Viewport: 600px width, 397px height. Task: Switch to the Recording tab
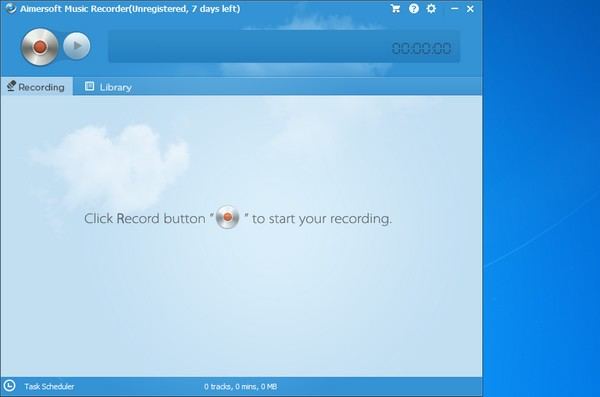pyautogui.click(x=36, y=87)
